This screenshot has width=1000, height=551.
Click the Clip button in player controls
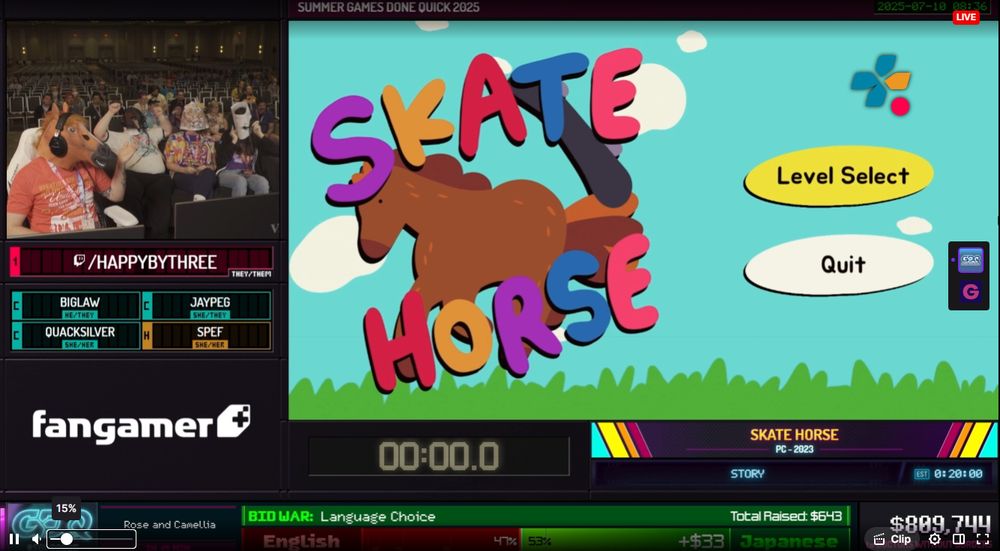tap(893, 539)
